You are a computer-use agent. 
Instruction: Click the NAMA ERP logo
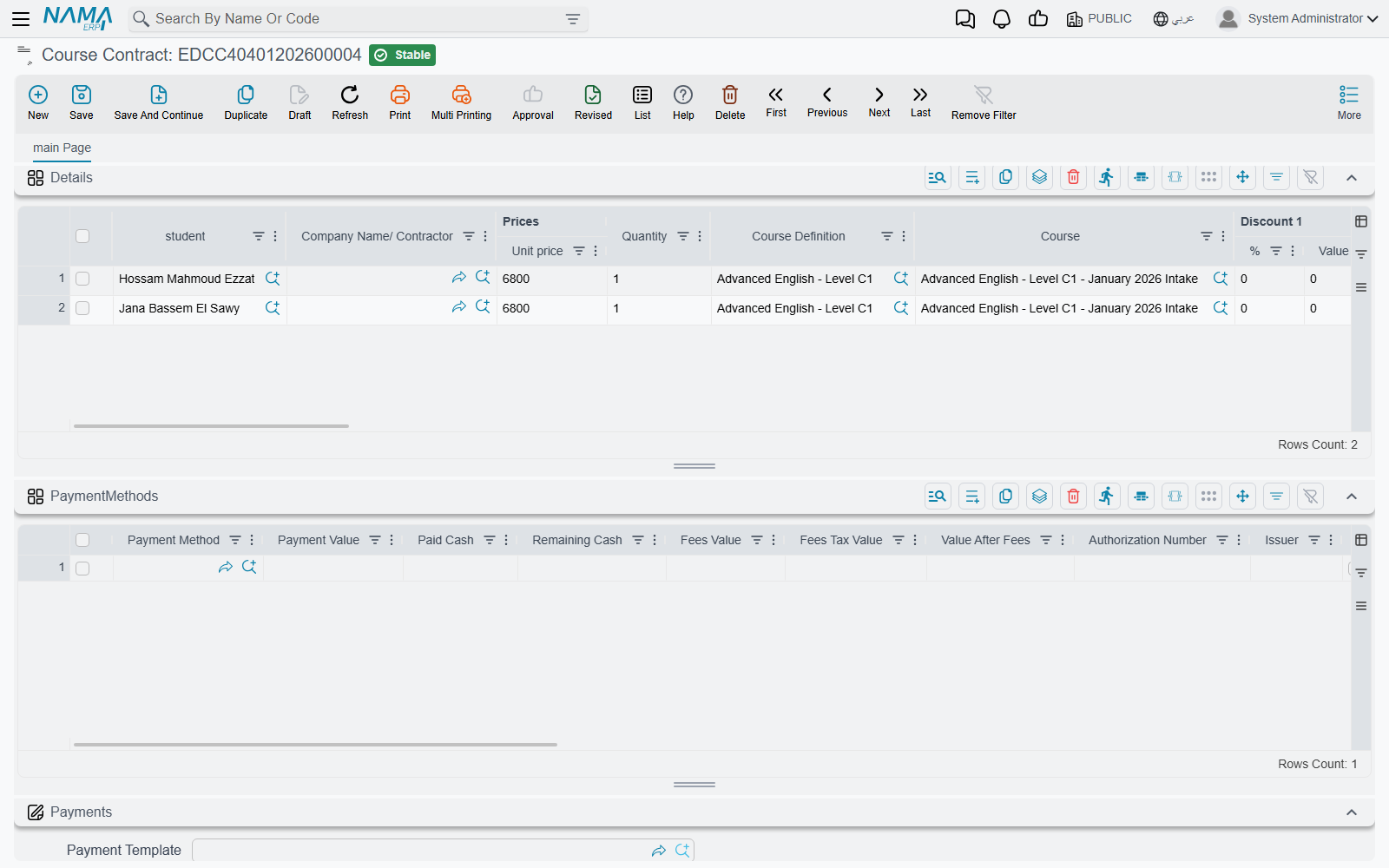[x=77, y=18]
